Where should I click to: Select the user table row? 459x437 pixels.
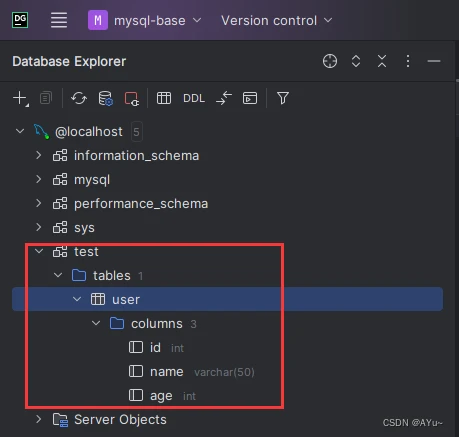click(227, 299)
